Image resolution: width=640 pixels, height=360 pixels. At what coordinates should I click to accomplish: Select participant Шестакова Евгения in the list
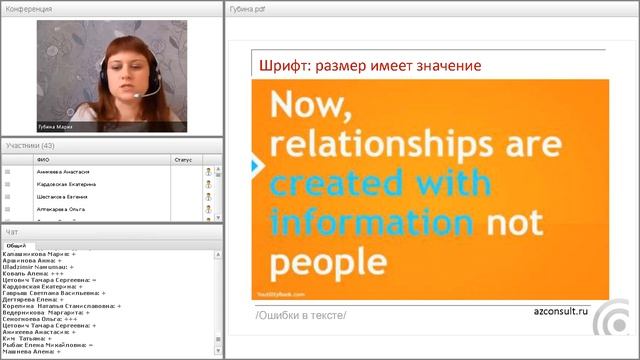coord(62,197)
